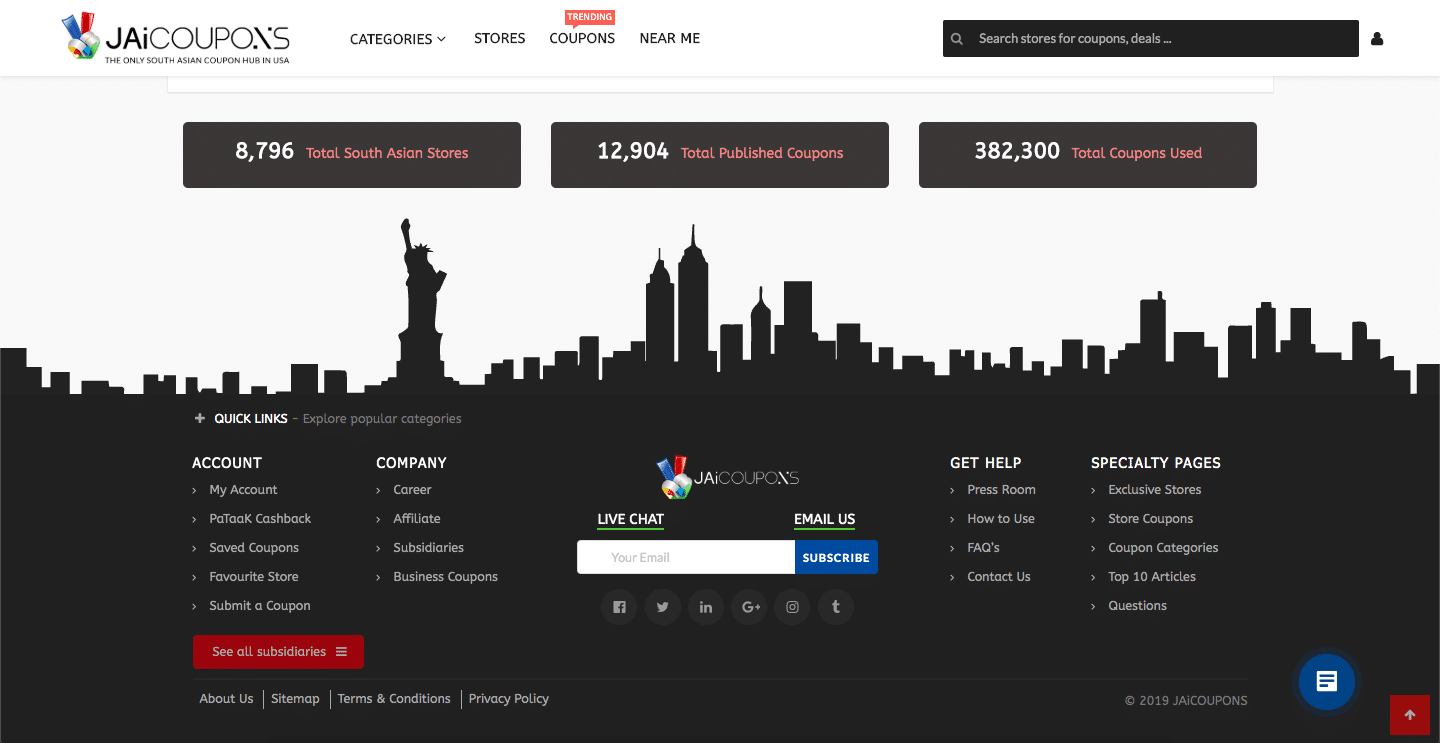
Task: Click the 'SPECIALTY PAGES' footer heading
Action: [x=1156, y=463]
